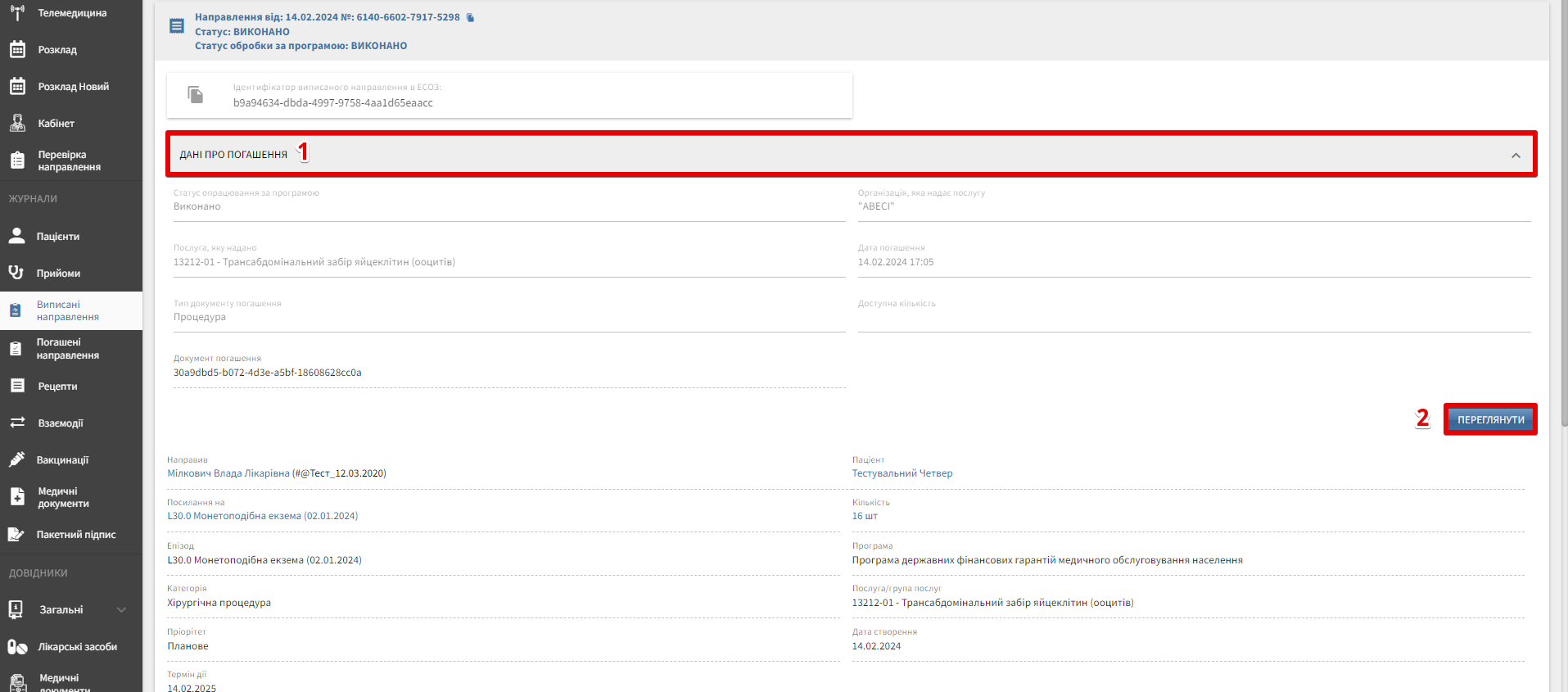1568x692 pixels.
Task: Click the Кабінет doctor icon
Action: pos(17,124)
